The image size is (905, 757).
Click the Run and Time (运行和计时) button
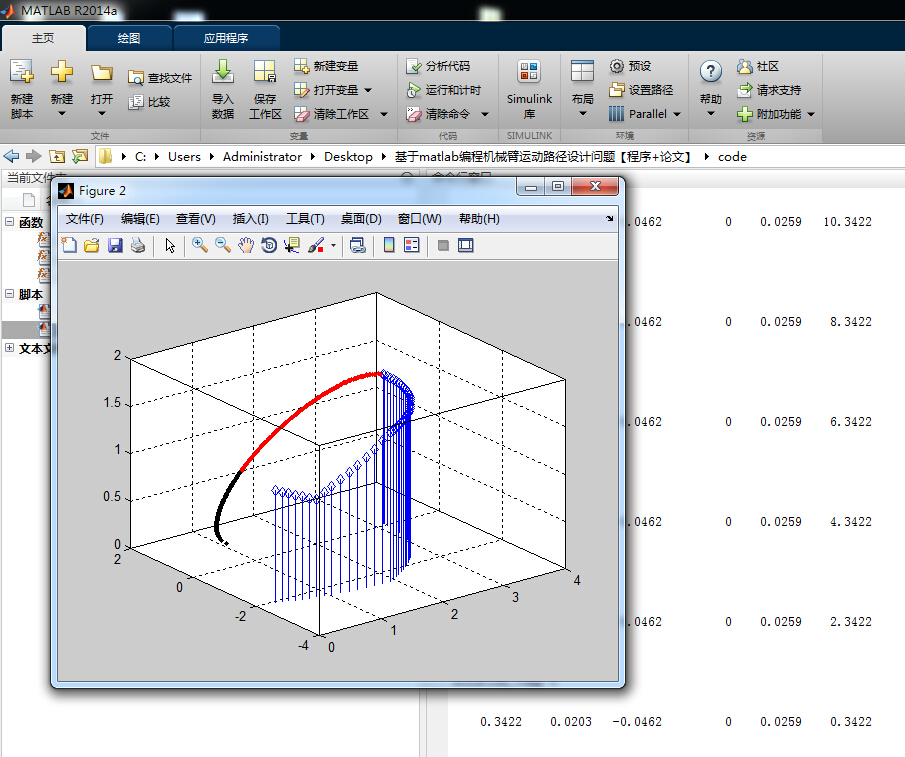click(x=443, y=90)
